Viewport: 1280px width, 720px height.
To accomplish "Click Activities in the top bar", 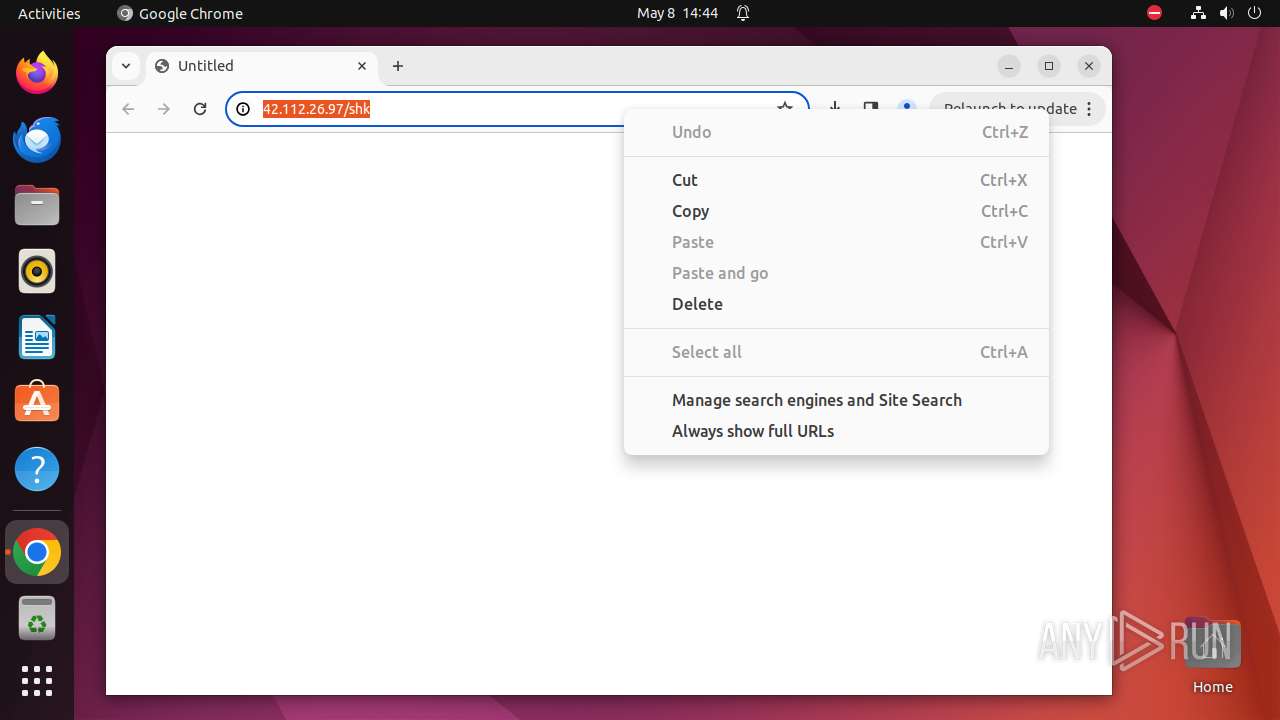I will 49,13.
